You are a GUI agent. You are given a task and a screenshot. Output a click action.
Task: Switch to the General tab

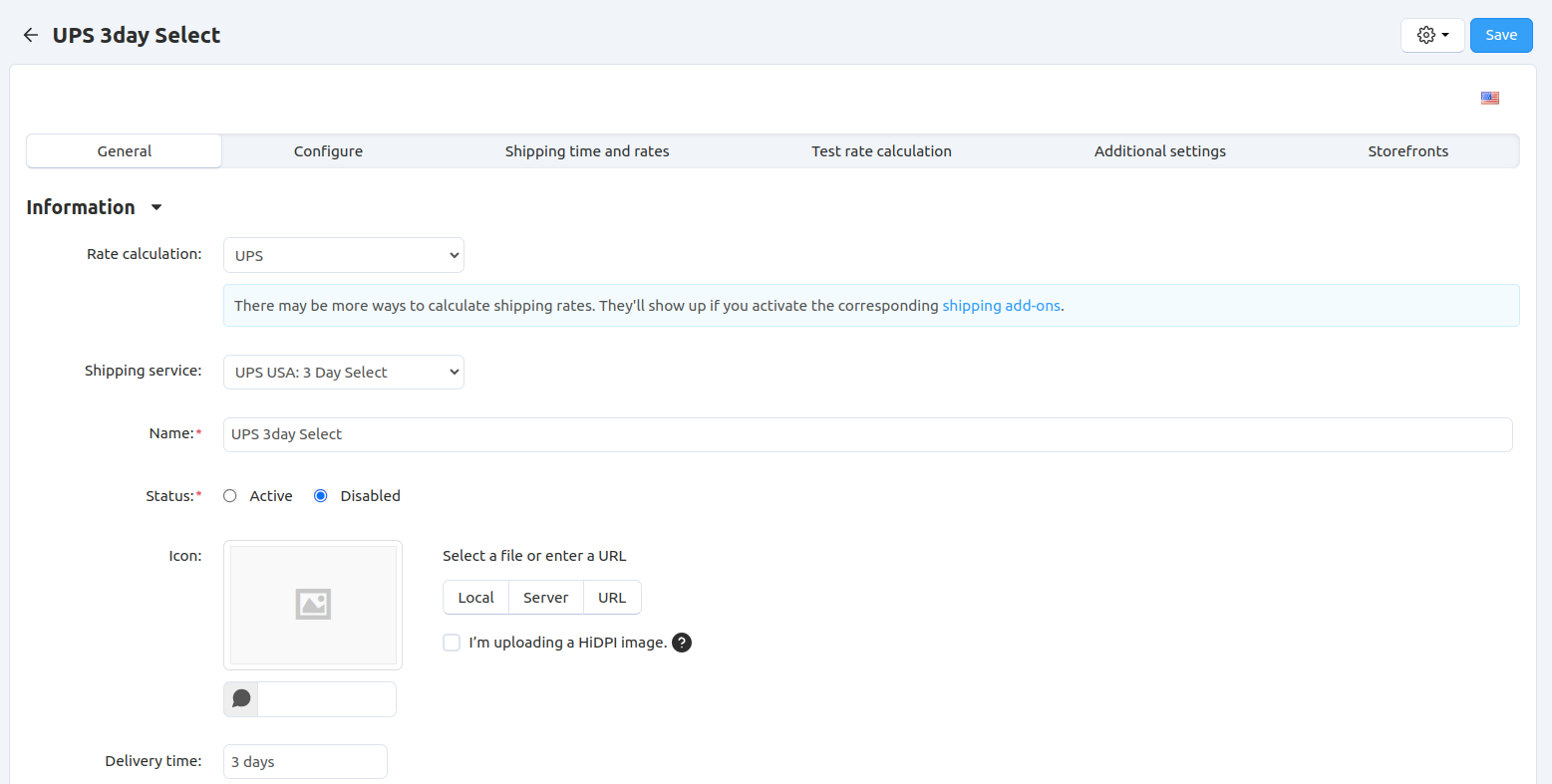tap(125, 151)
